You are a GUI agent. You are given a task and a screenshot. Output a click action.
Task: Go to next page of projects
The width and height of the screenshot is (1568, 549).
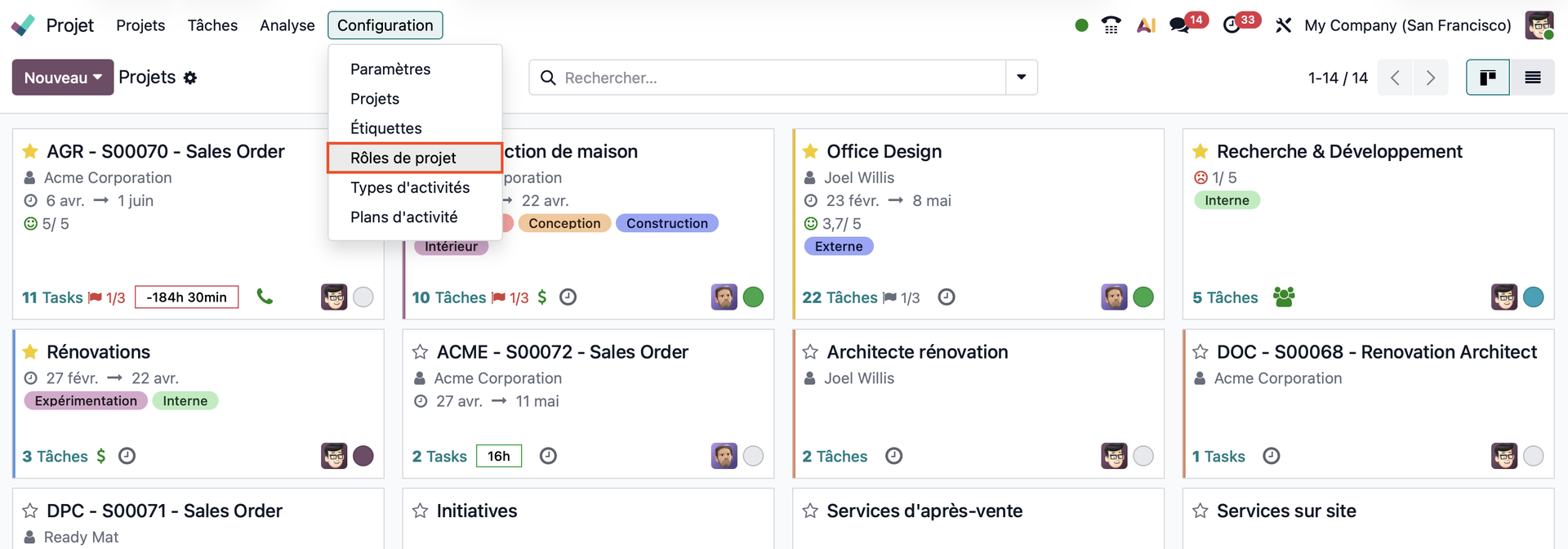pos(1430,78)
